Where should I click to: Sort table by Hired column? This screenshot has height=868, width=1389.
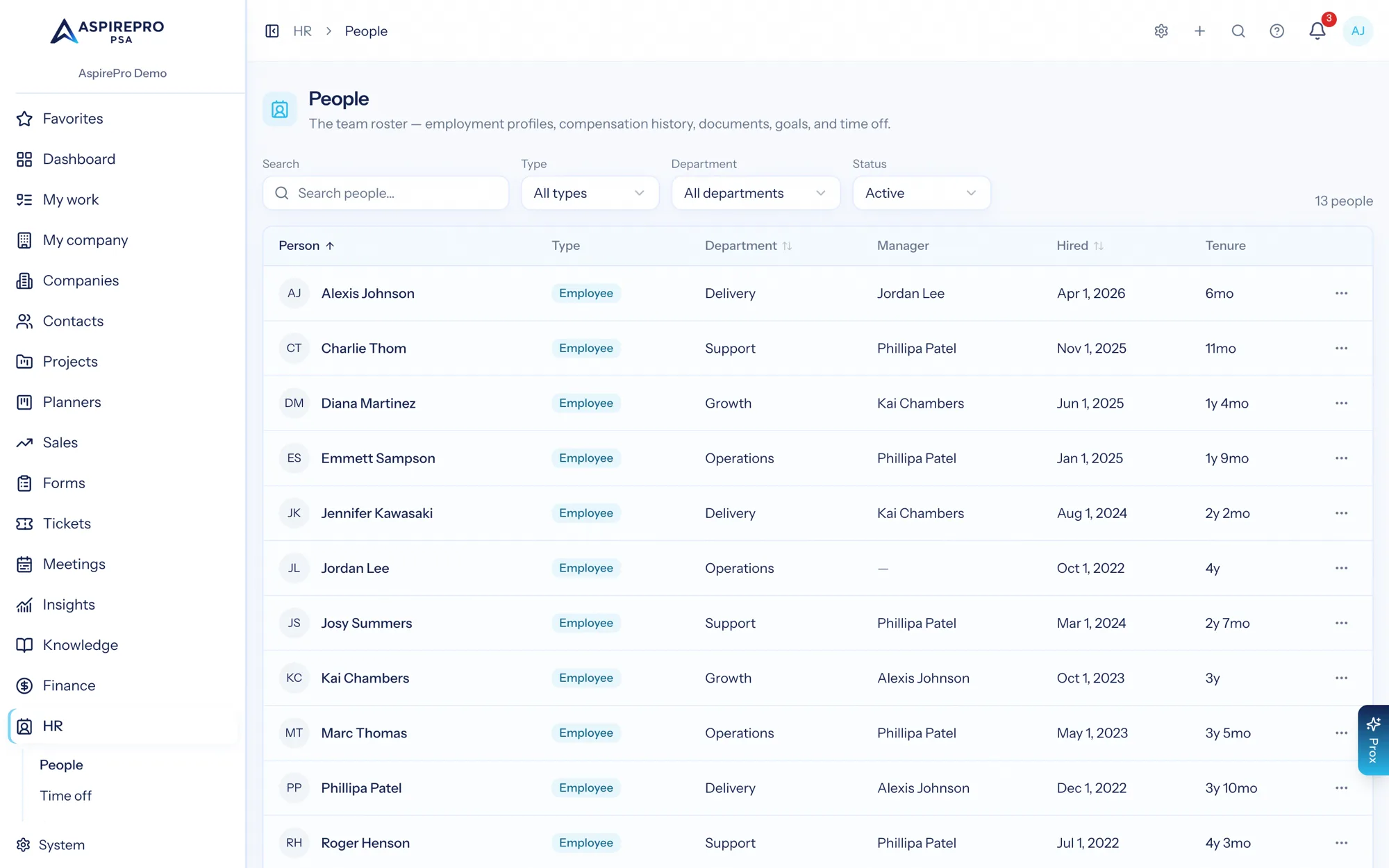tap(1080, 246)
